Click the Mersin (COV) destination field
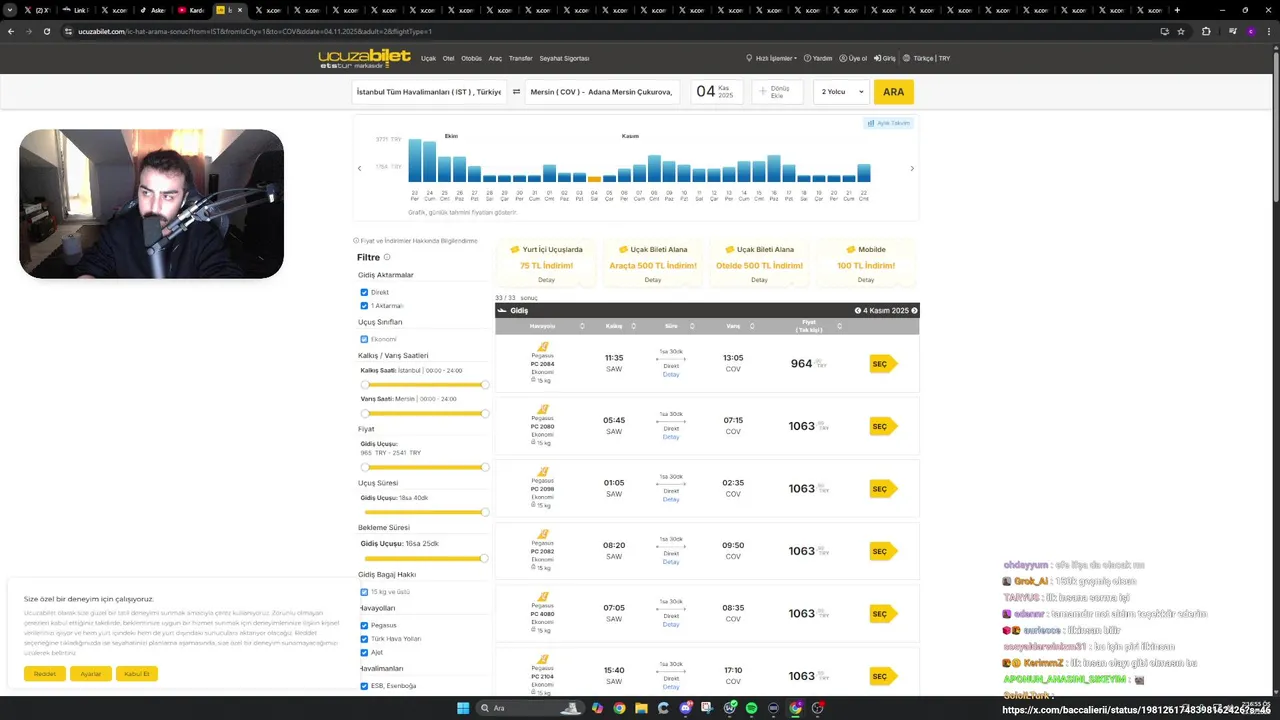This screenshot has width=1280, height=720. tap(604, 92)
